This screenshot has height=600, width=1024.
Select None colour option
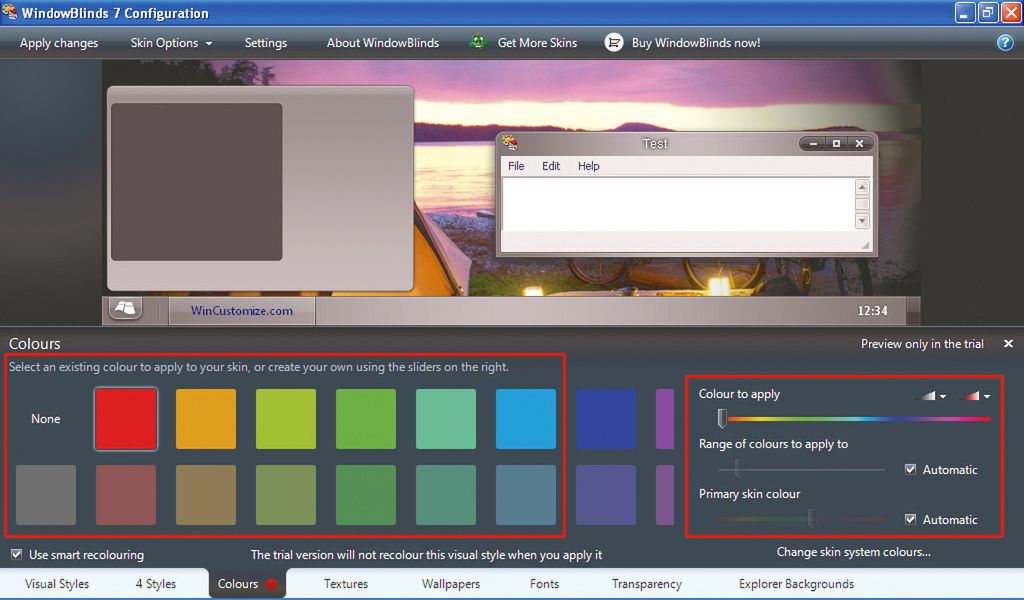point(46,419)
